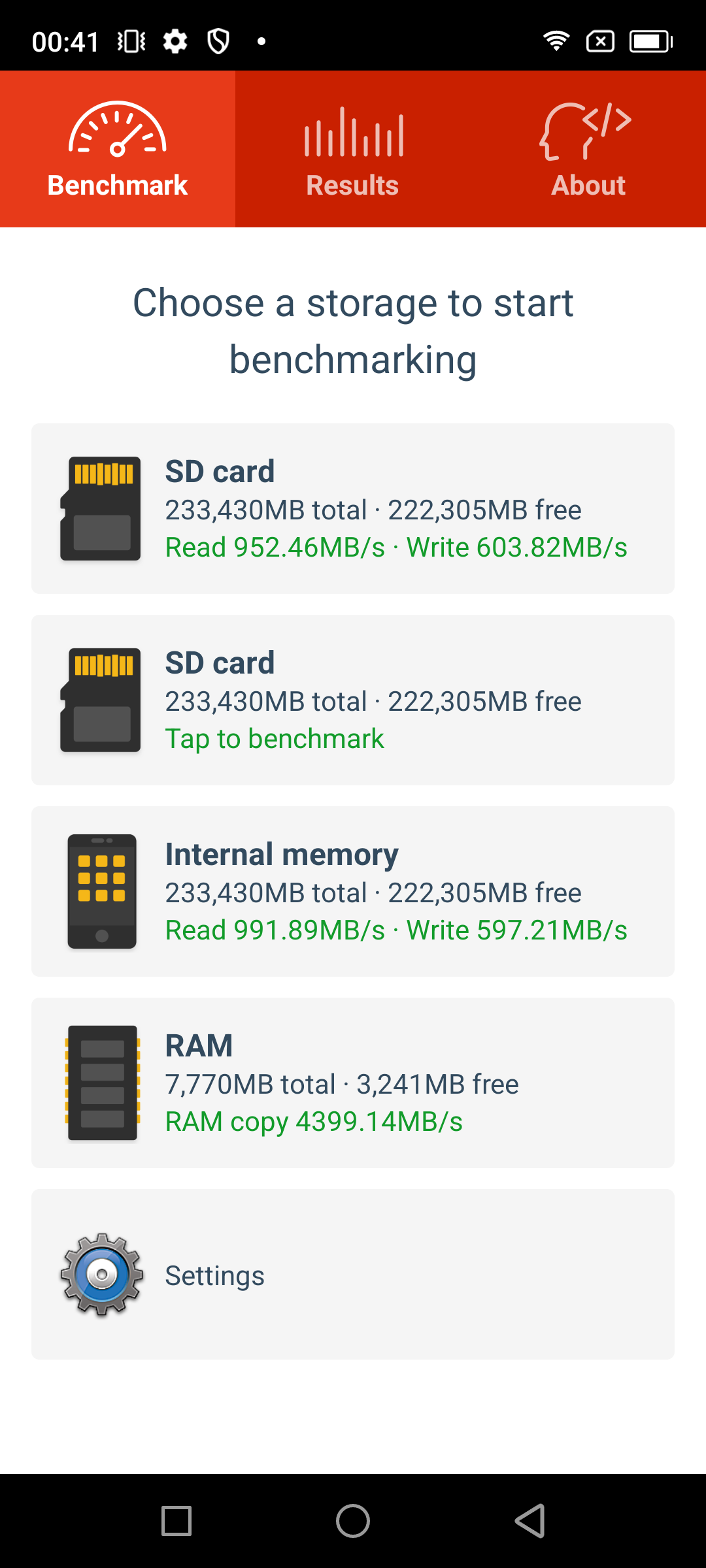
Task: Tap the "Tap to benchmark" link
Action: [x=275, y=739]
